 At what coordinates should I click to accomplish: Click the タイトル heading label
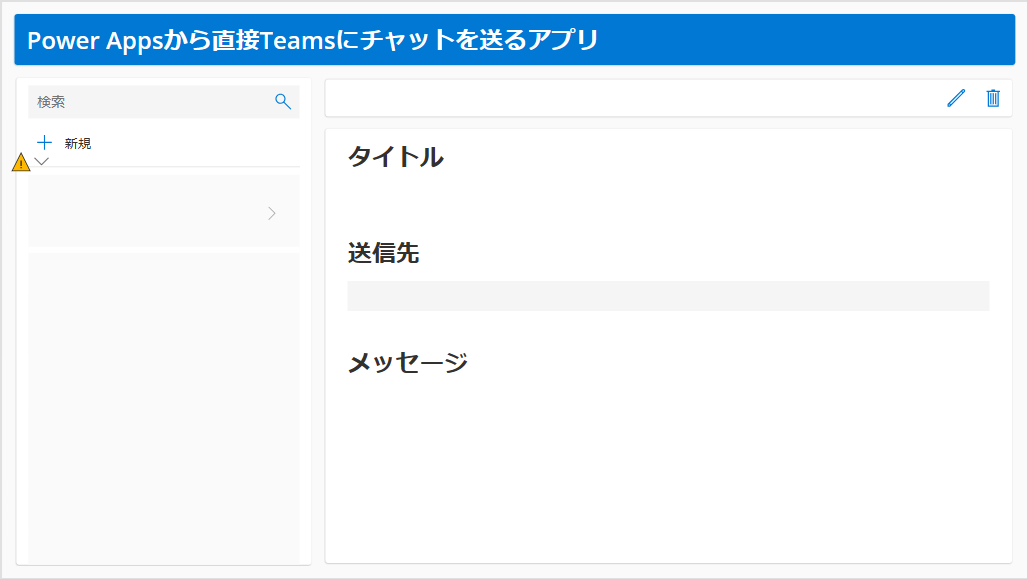point(396,157)
